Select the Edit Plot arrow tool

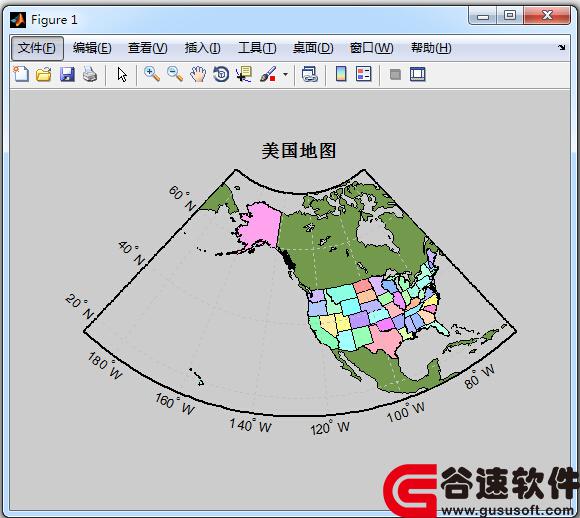(122, 74)
